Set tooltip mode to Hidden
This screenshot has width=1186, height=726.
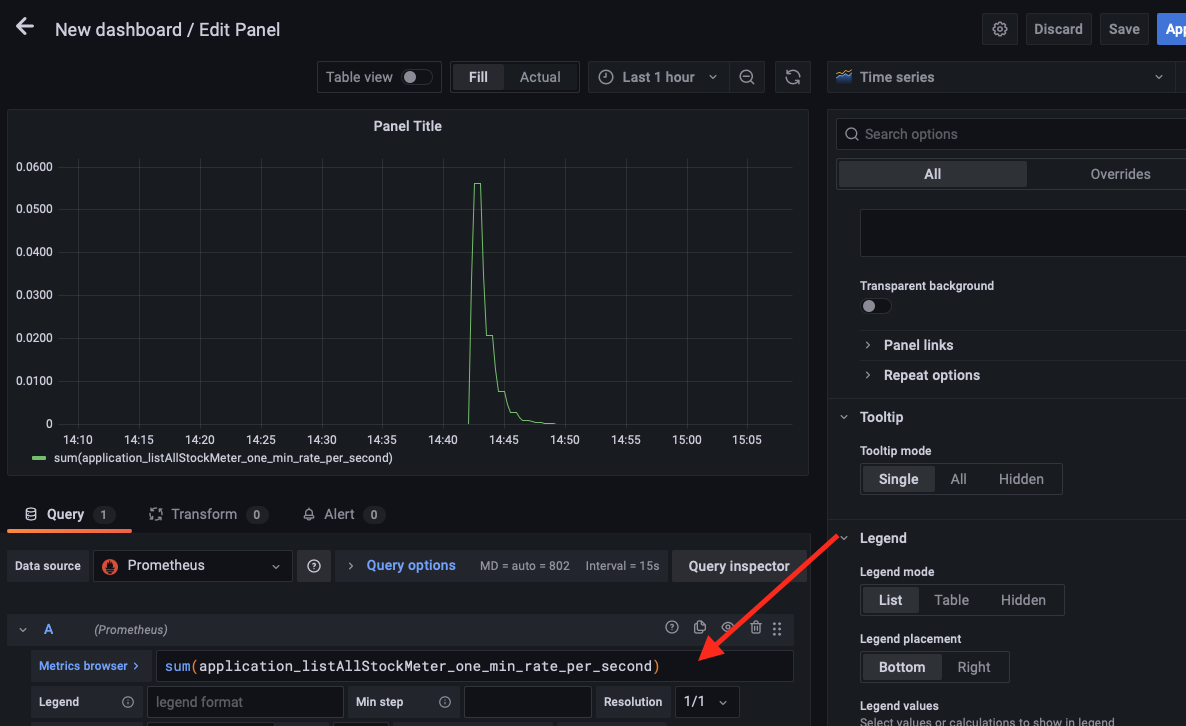[x=1021, y=479]
